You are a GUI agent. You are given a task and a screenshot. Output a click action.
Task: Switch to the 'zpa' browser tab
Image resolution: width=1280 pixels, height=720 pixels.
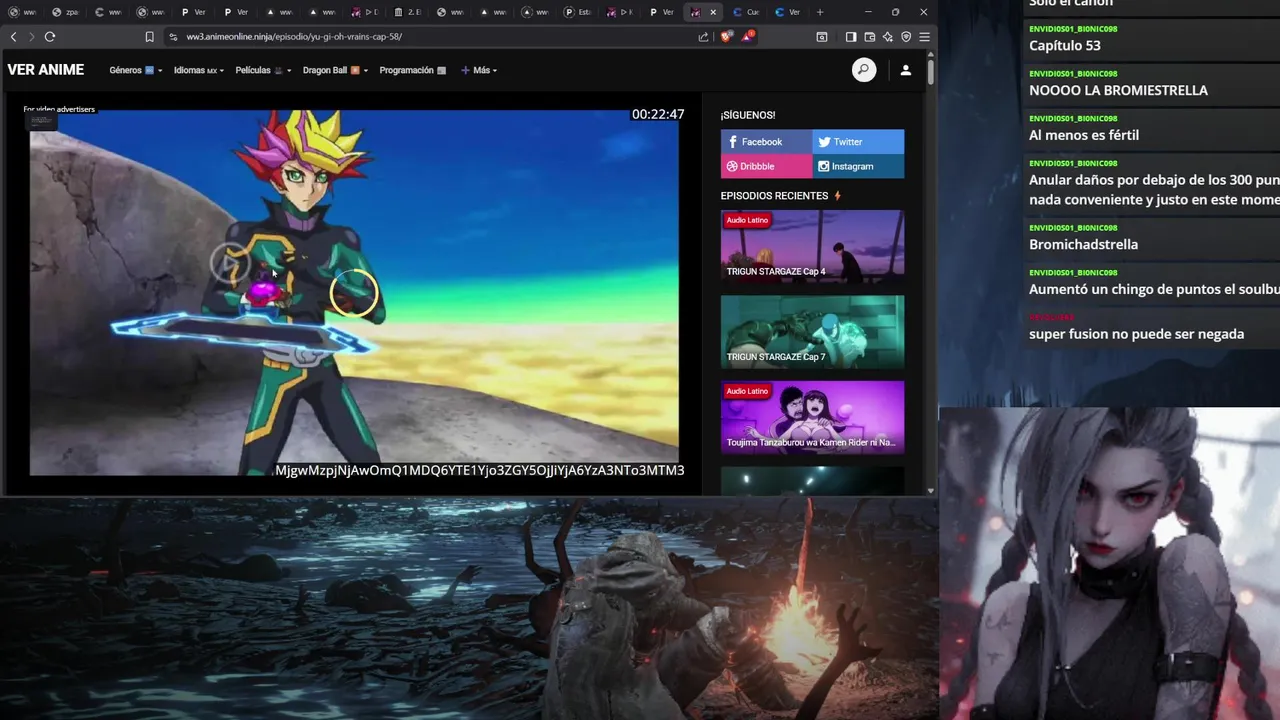pos(67,12)
